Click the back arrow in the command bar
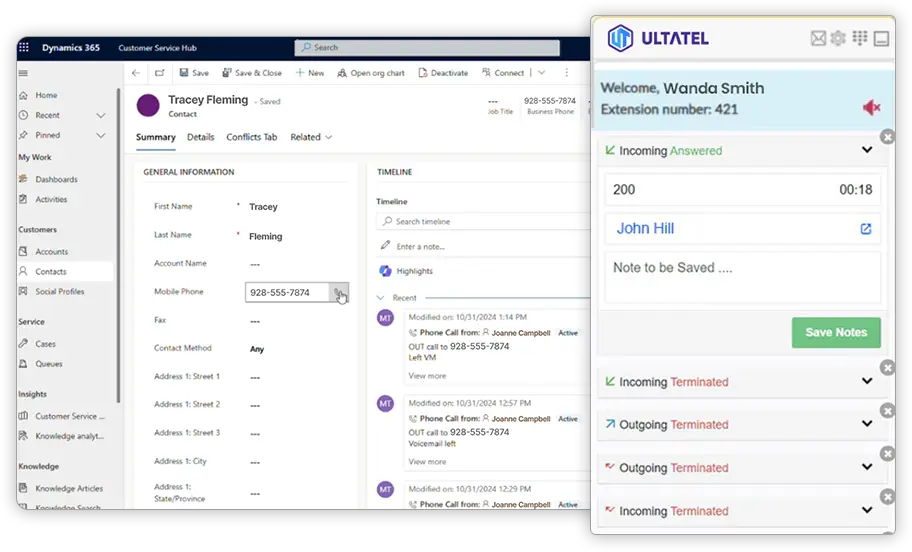Viewport: 912px width, 552px height. click(x=136, y=73)
